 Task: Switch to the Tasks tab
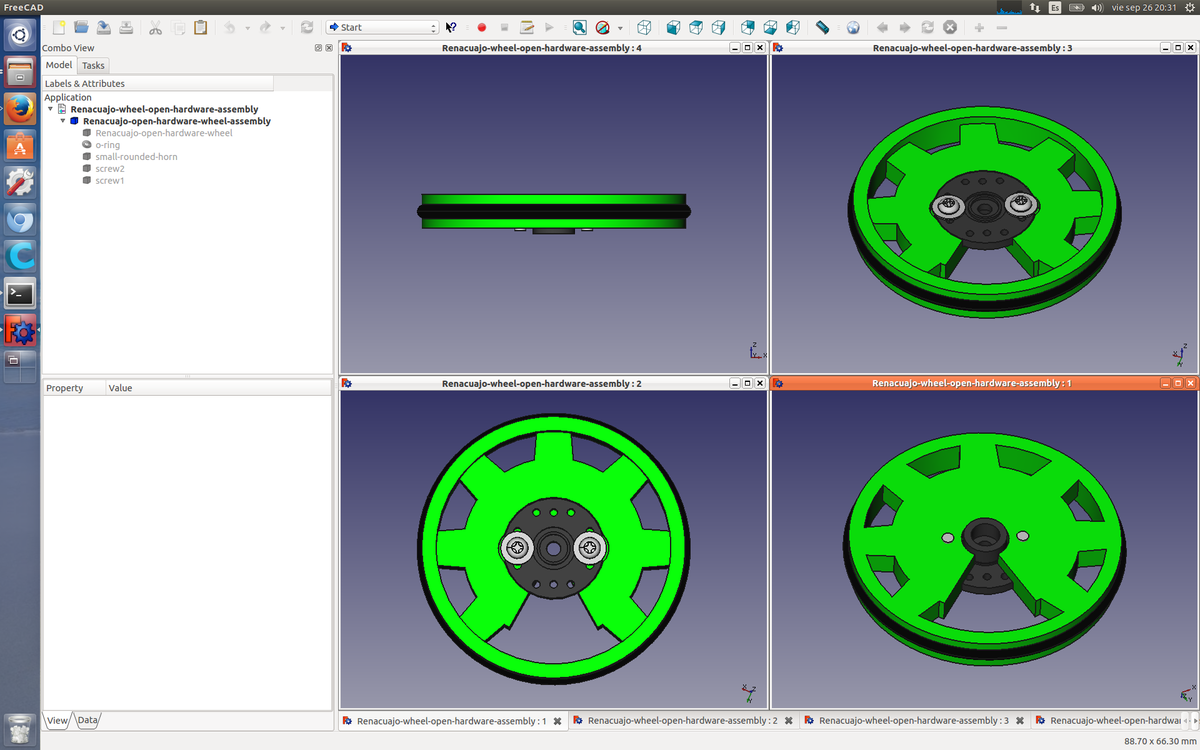coord(93,65)
